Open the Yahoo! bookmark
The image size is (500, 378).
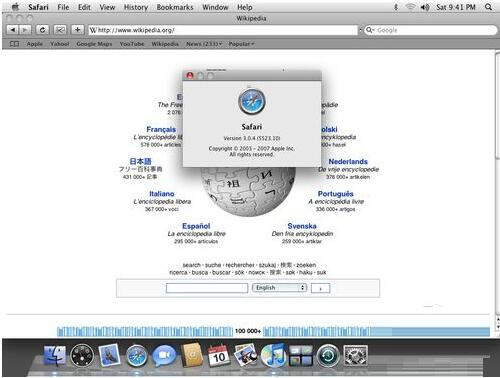60,44
